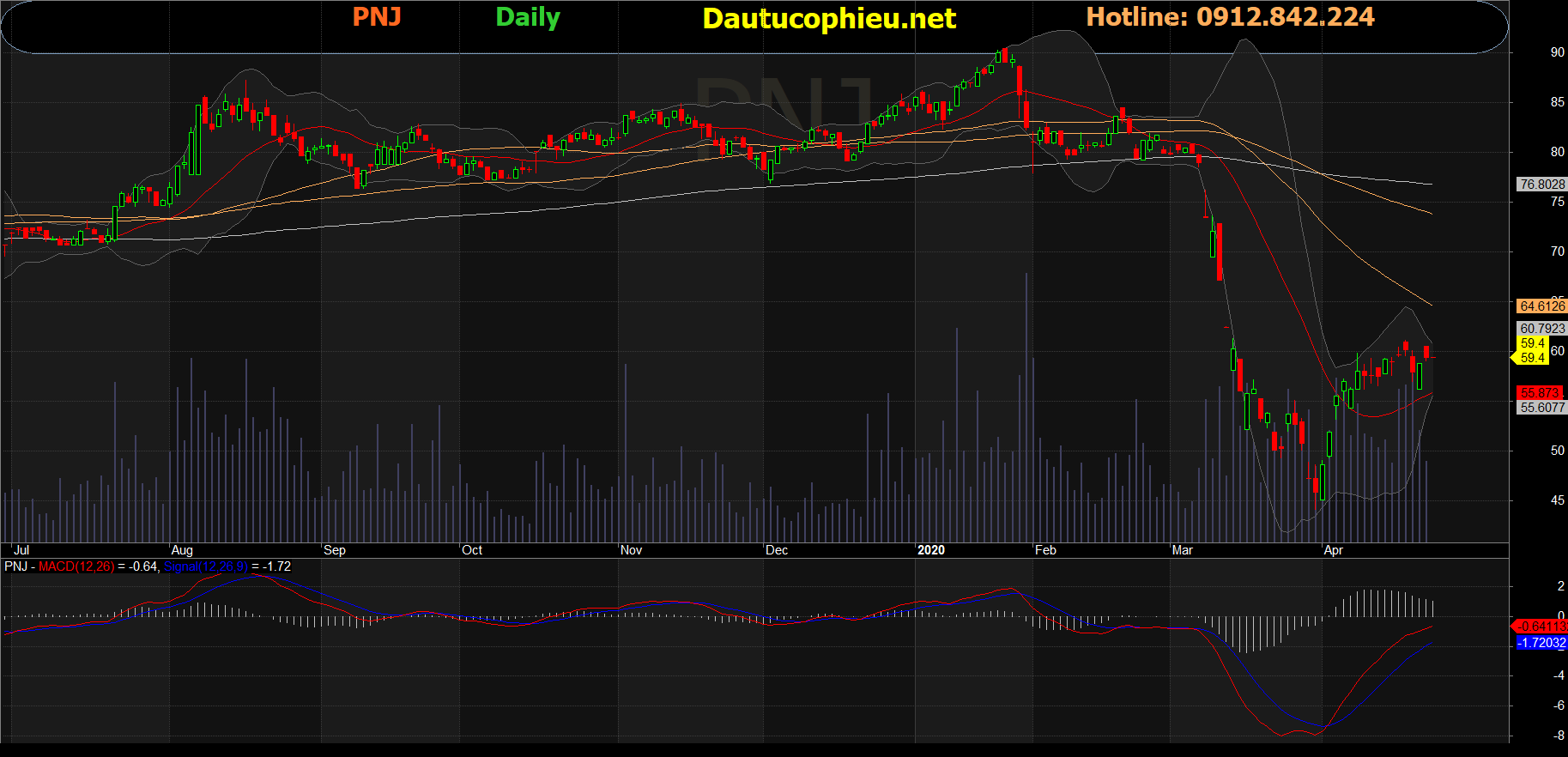Click the Daily timeframe label
The height and width of the screenshot is (757, 1568).
(x=527, y=17)
